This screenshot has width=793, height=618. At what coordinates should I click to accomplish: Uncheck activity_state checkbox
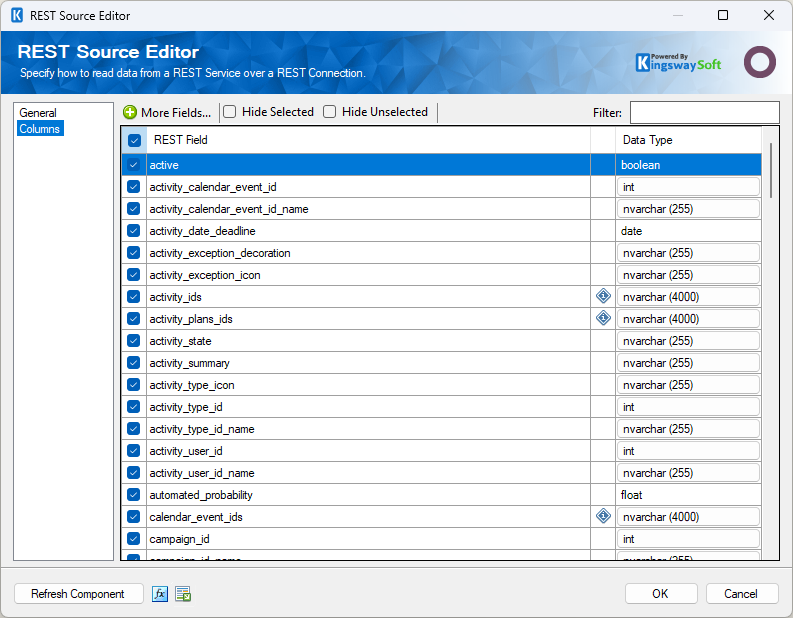tap(134, 341)
